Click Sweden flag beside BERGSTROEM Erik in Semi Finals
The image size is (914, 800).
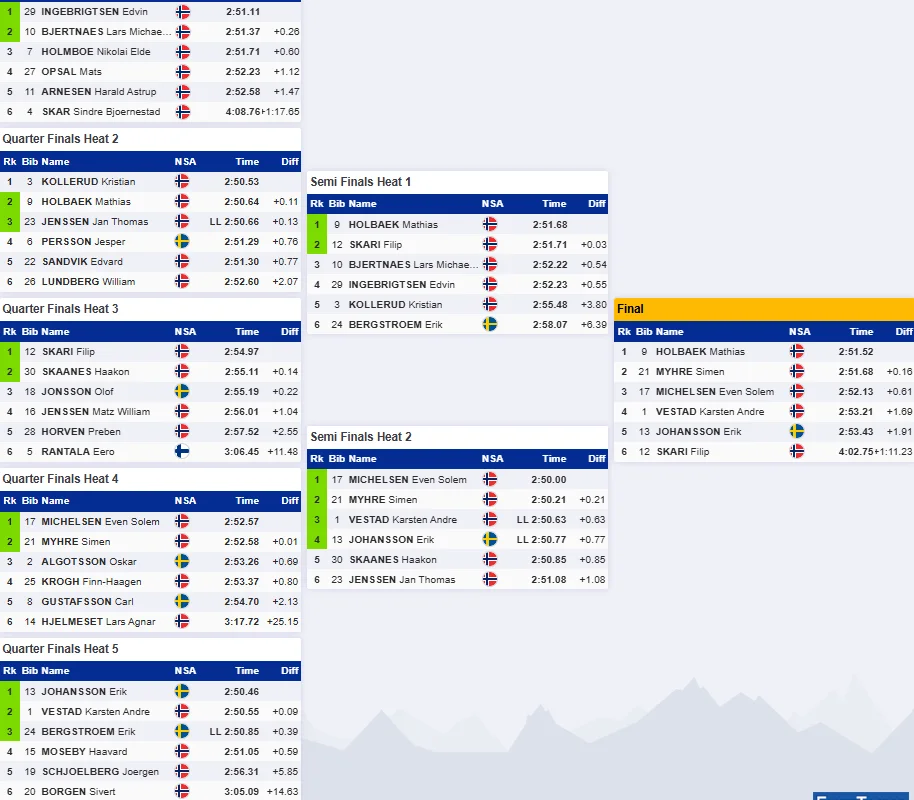490,324
